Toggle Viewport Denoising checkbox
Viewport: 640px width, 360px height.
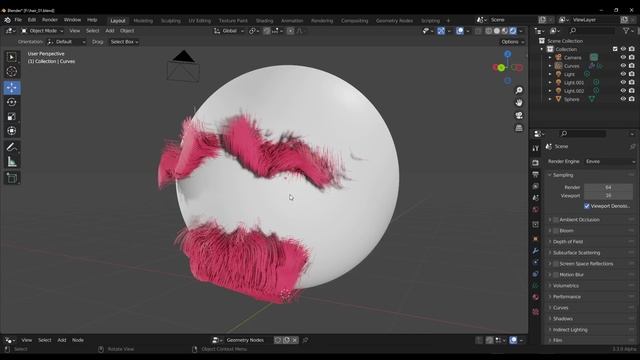[587, 206]
